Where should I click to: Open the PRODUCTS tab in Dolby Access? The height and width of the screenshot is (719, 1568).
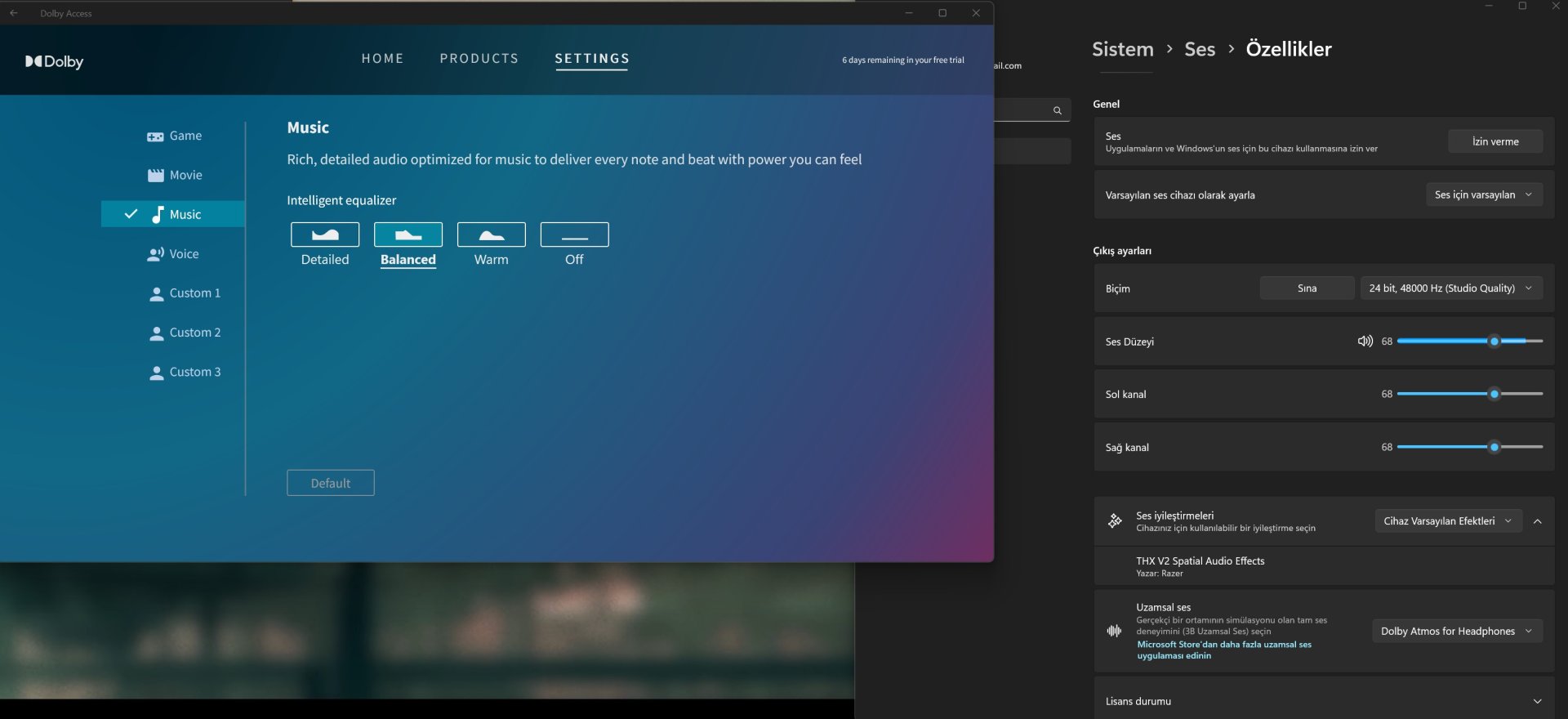pyautogui.click(x=479, y=59)
